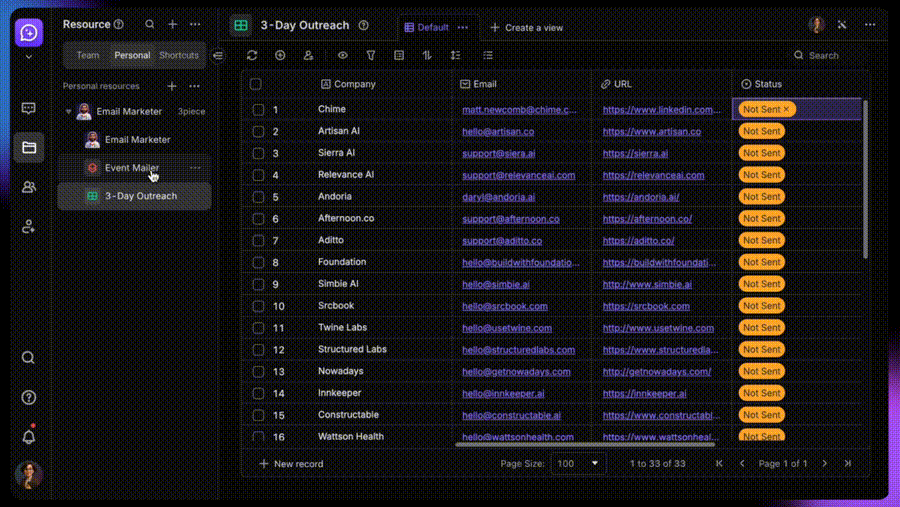Click the expand fullscreen icon at top right
900x507 pixels.
(x=842, y=25)
